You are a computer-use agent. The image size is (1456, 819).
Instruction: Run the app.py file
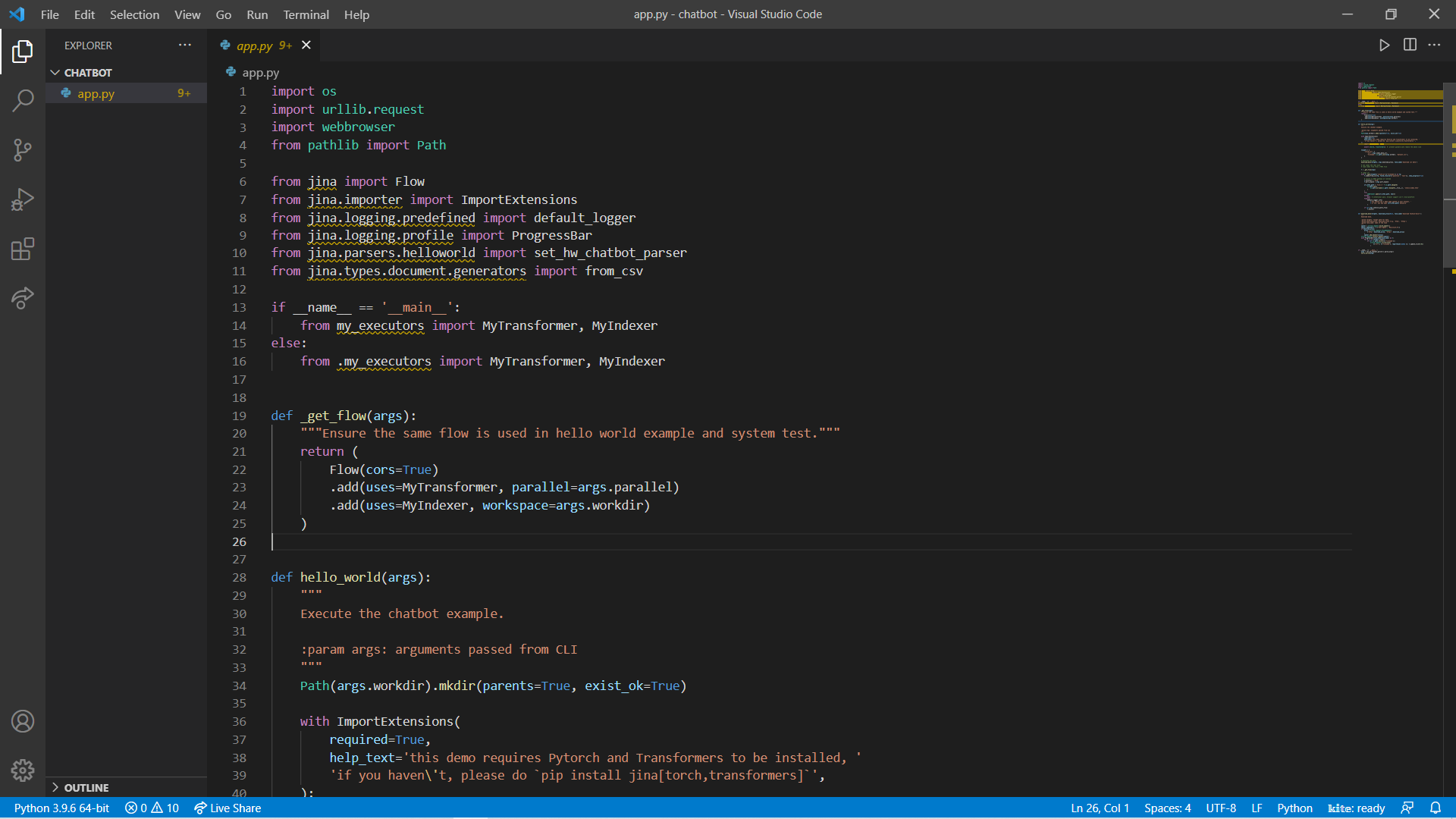click(1384, 45)
